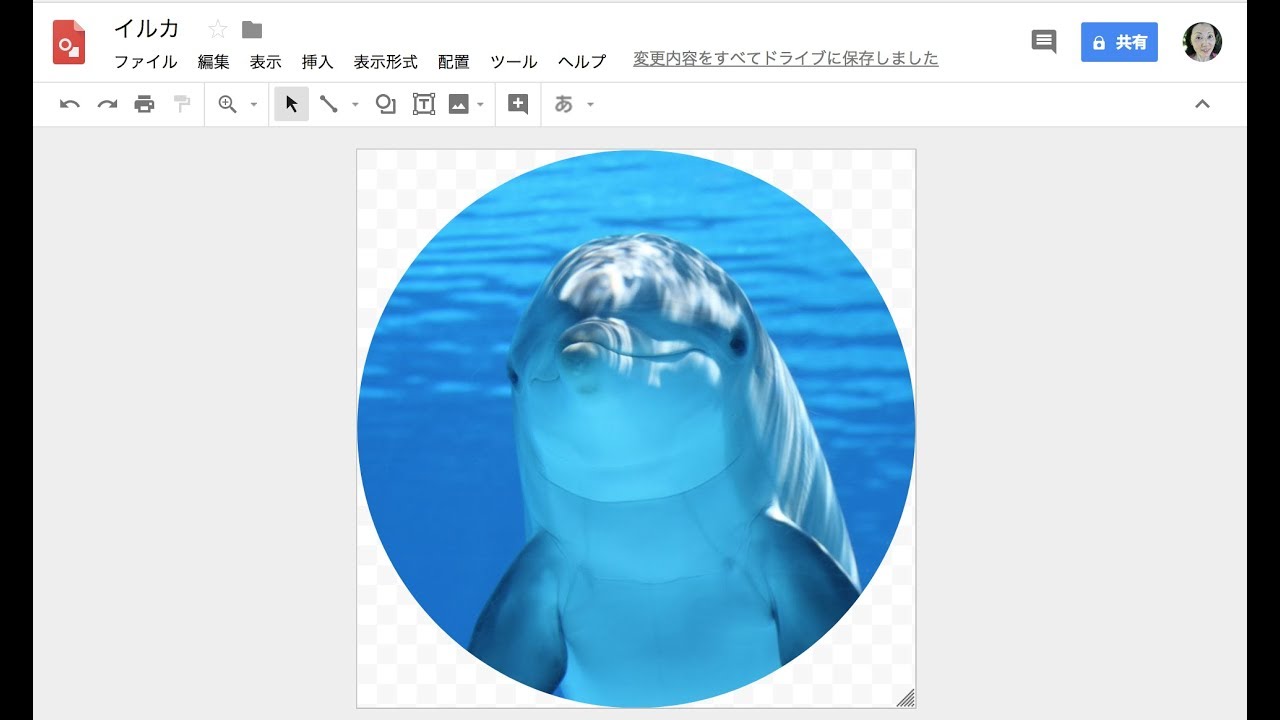Open comments history speech bubble icon
The height and width of the screenshot is (720, 1280).
pyautogui.click(x=1043, y=42)
